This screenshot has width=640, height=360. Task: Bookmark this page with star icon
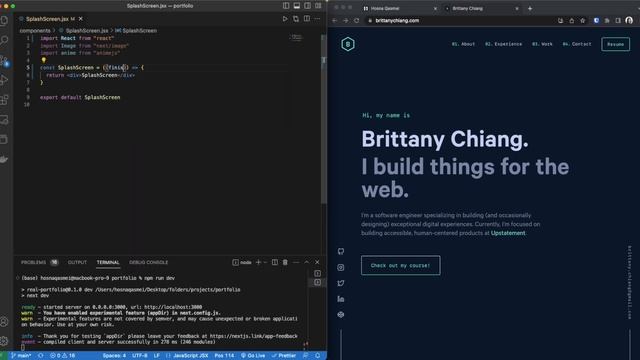(x=583, y=20)
